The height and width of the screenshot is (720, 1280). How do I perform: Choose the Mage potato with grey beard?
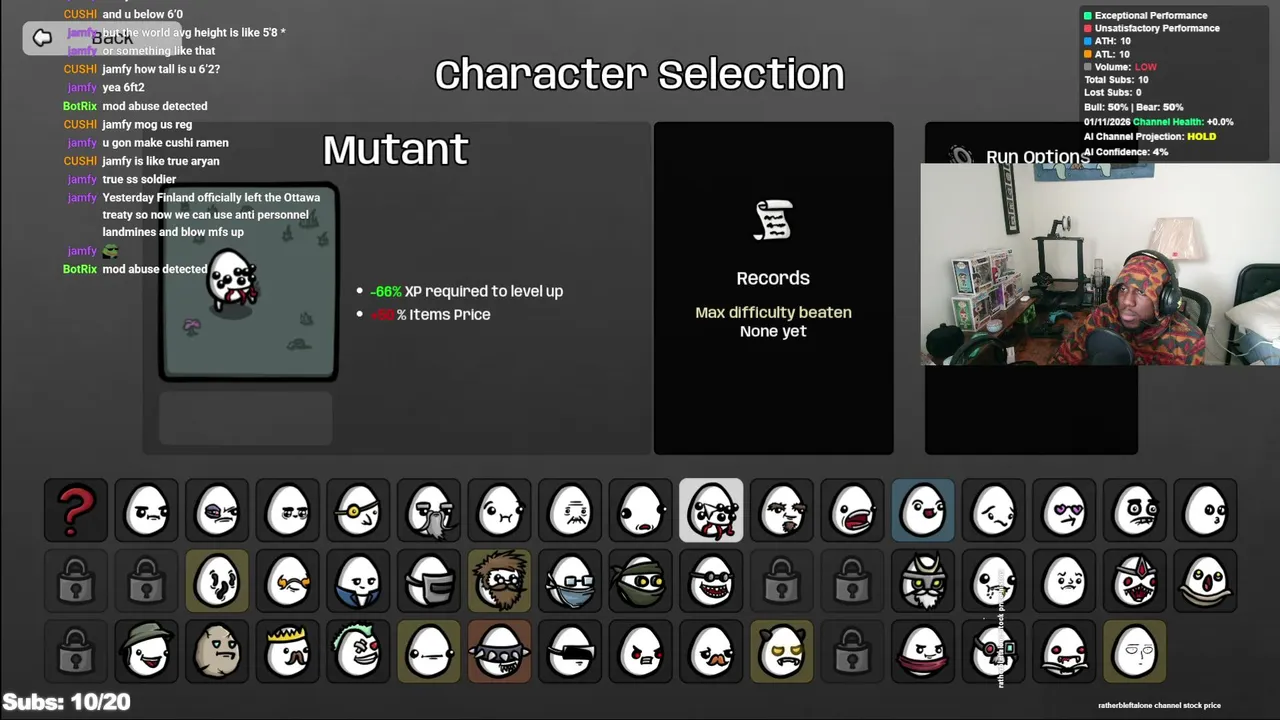429,510
